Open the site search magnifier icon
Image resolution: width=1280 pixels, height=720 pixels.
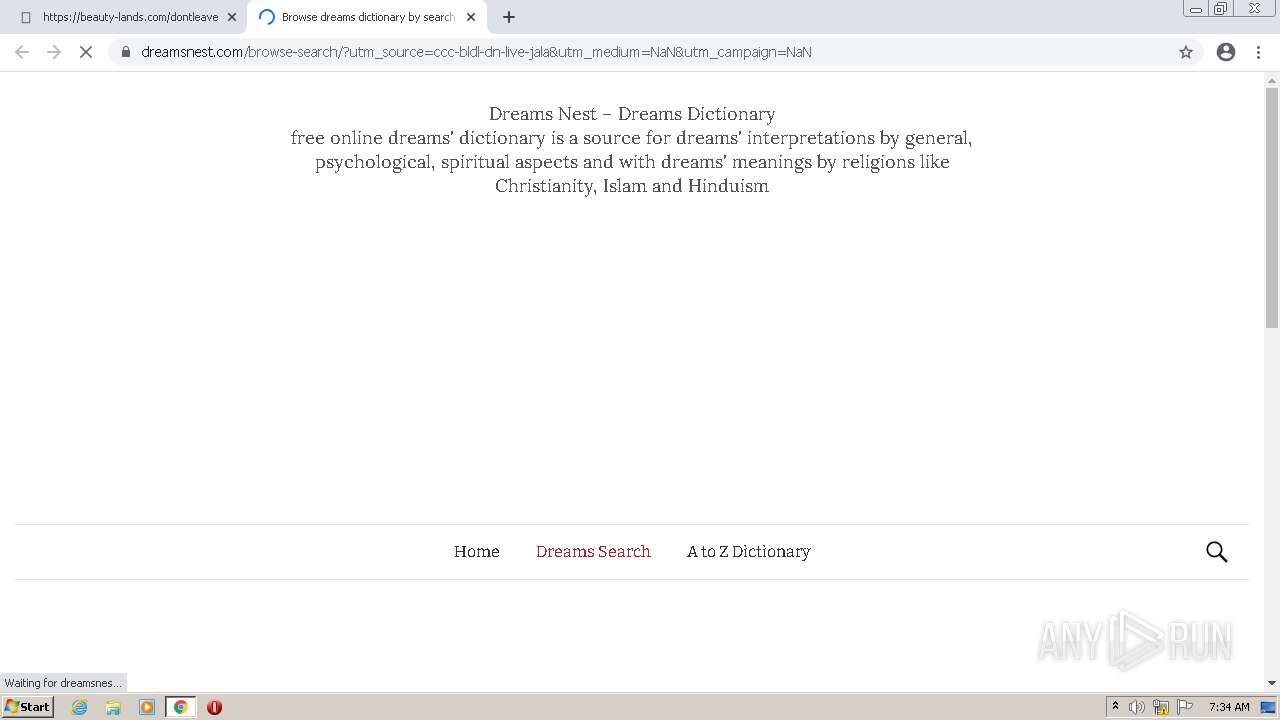tap(1216, 552)
